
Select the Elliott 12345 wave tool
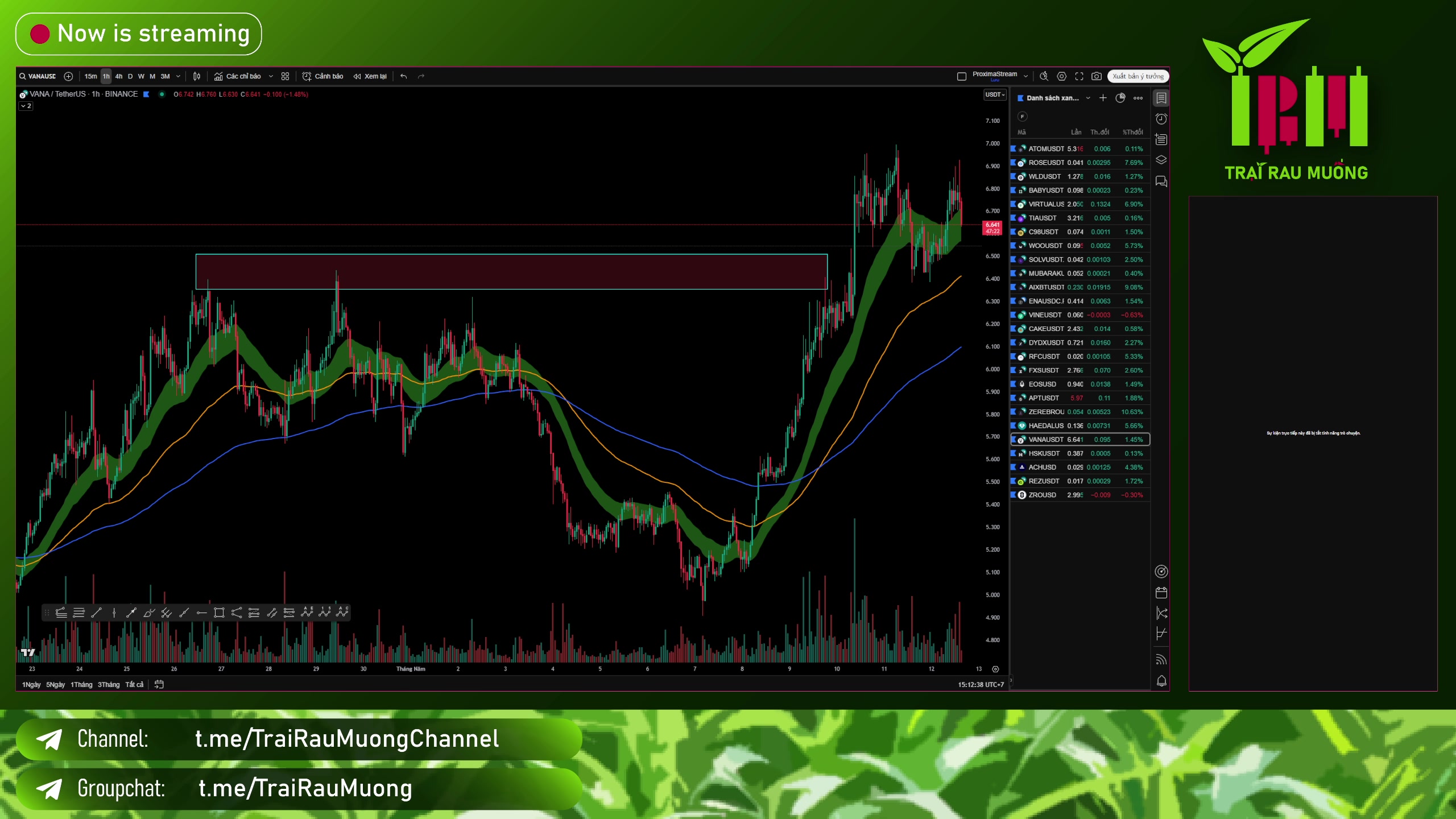pyautogui.click(x=324, y=613)
